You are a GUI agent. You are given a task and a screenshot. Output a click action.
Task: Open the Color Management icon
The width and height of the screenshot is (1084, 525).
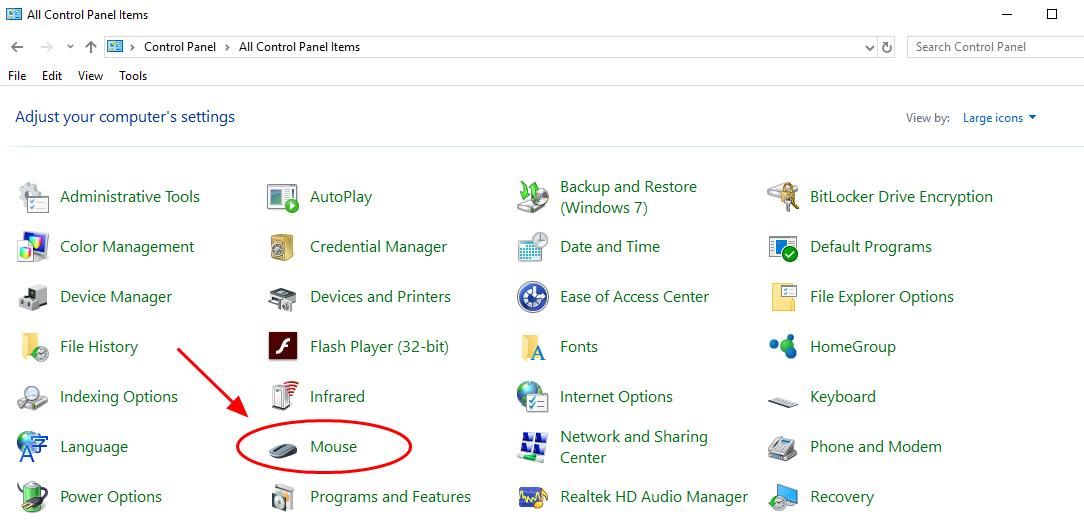pyautogui.click(x=32, y=248)
